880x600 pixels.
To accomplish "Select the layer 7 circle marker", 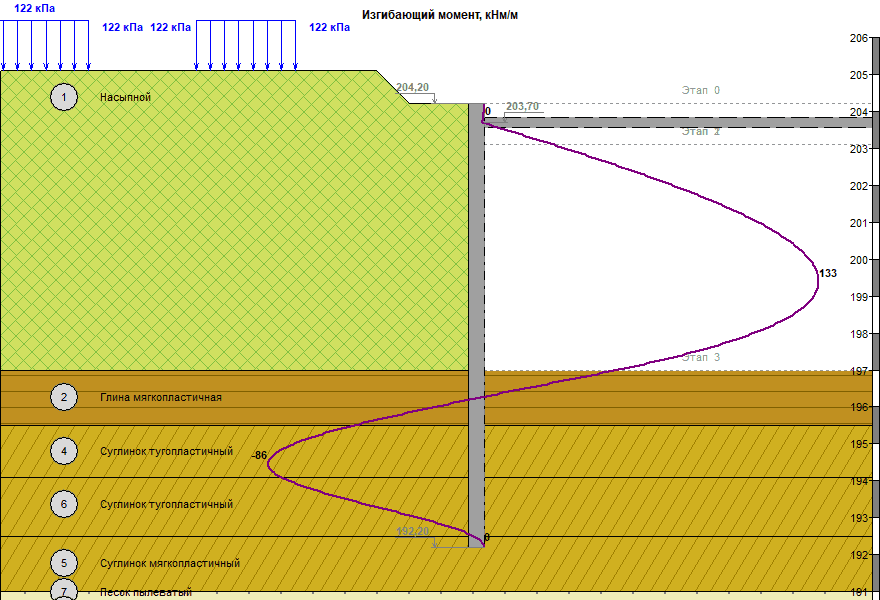I will coord(64,591).
